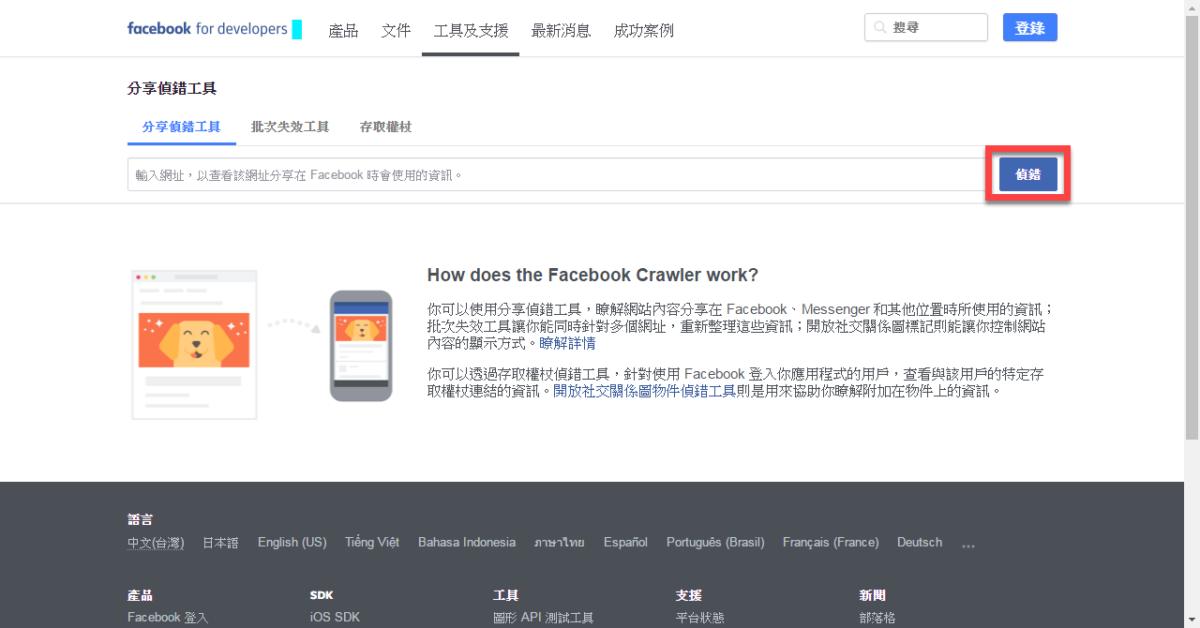The width and height of the screenshot is (1200, 628).
Task: Select 日本語 language
Action: pos(221,542)
